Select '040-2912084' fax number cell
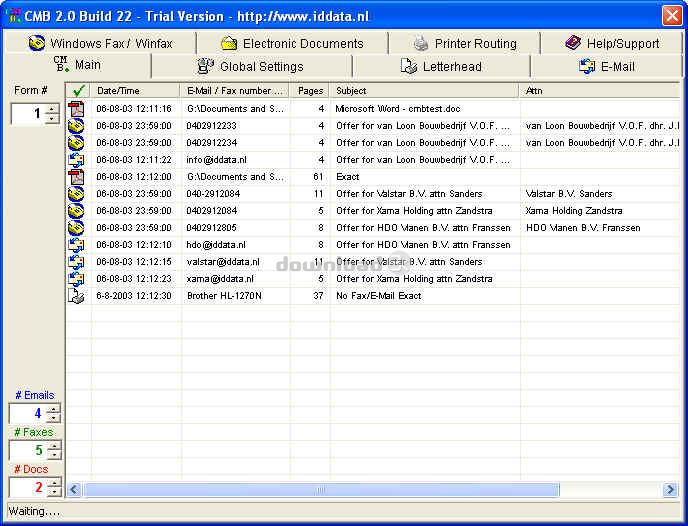Screen dimensions: 688x526 [x=213, y=194]
